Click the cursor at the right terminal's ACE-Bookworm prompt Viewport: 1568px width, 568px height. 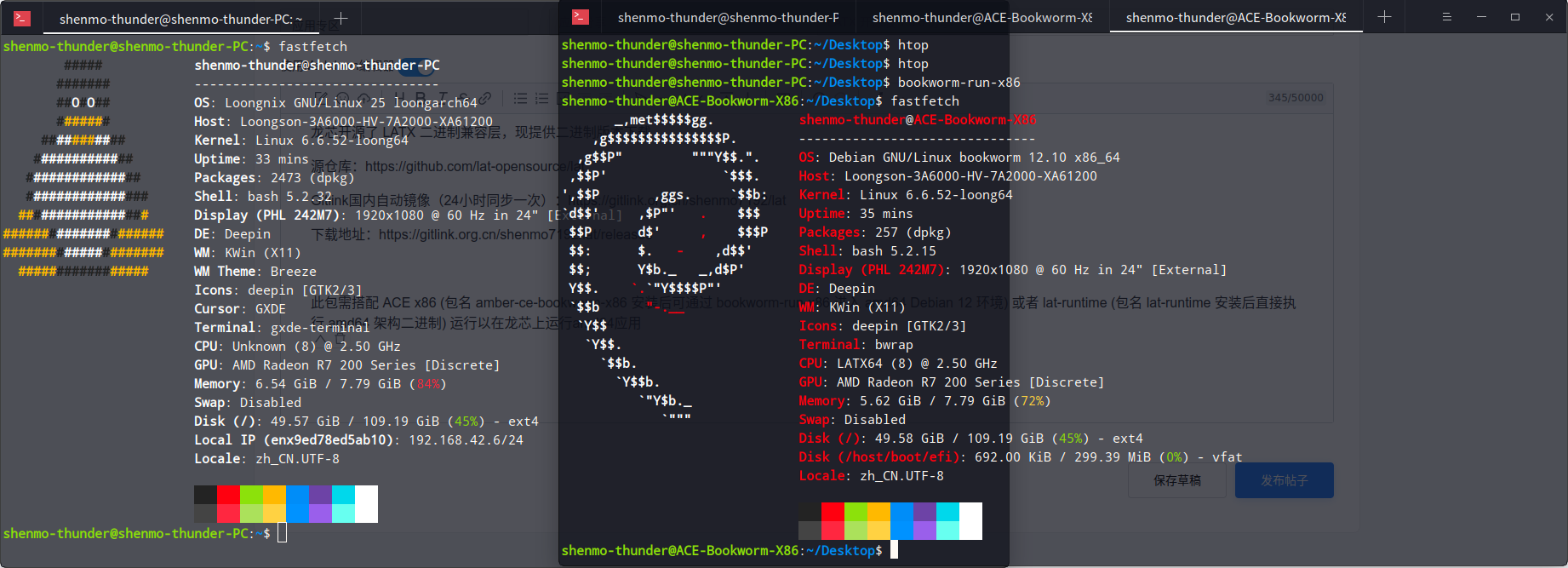894,550
